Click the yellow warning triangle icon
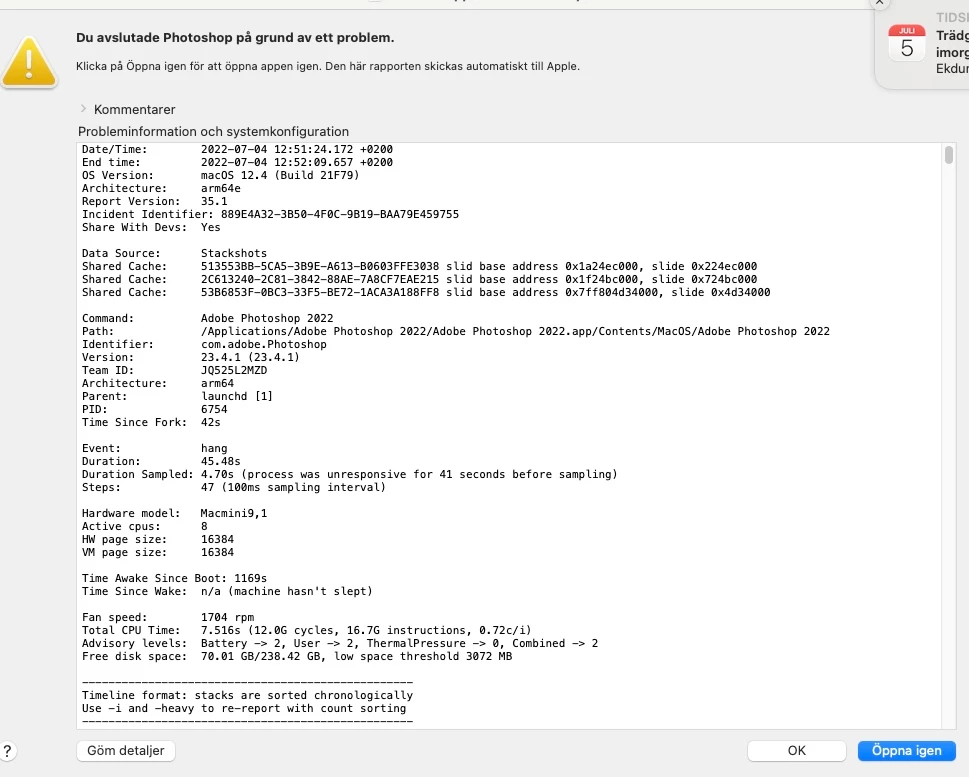The height and width of the screenshot is (777, 969). 29,62
